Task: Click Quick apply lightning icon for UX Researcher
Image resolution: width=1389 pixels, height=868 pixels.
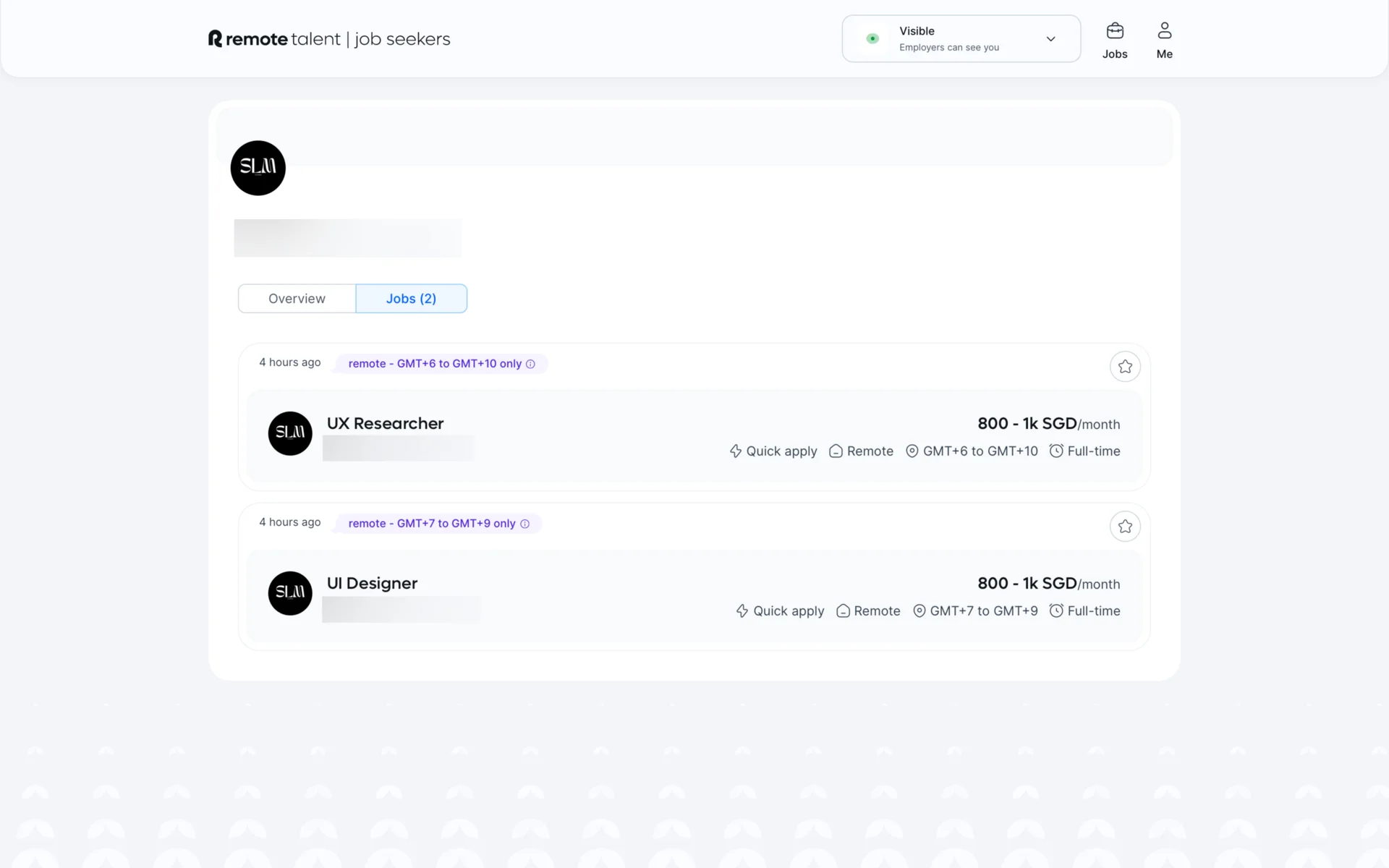Action: click(x=735, y=451)
